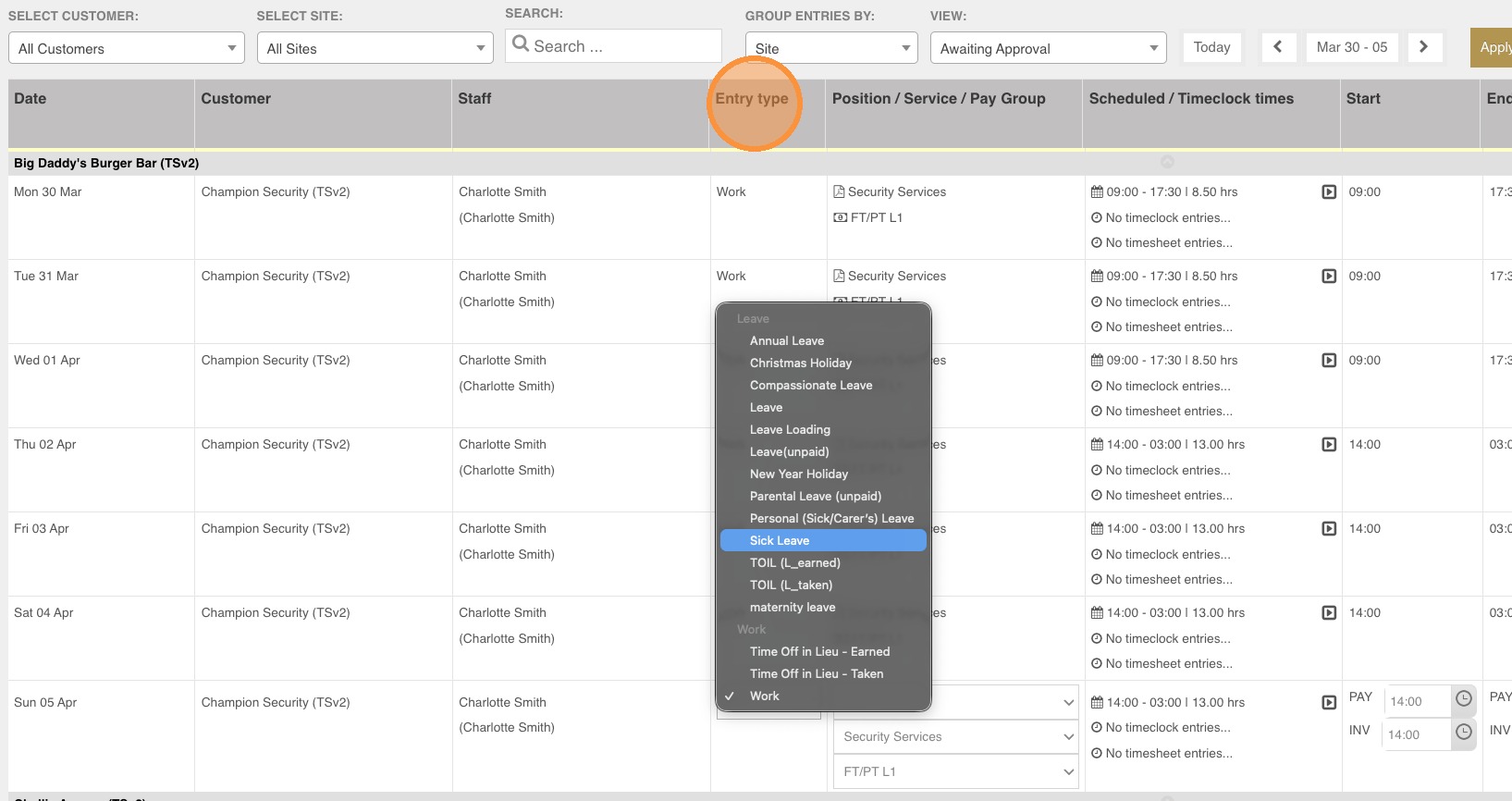Open the All Sites dropdown

coord(375,48)
